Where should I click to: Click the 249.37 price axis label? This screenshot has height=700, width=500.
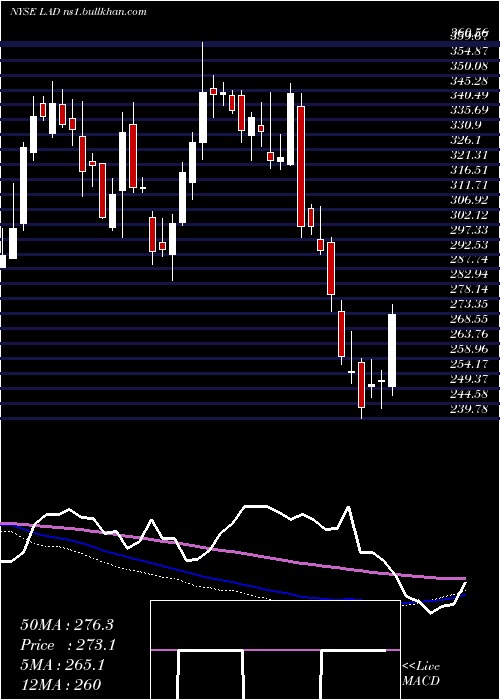pyautogui.click(x=469, y=379)
